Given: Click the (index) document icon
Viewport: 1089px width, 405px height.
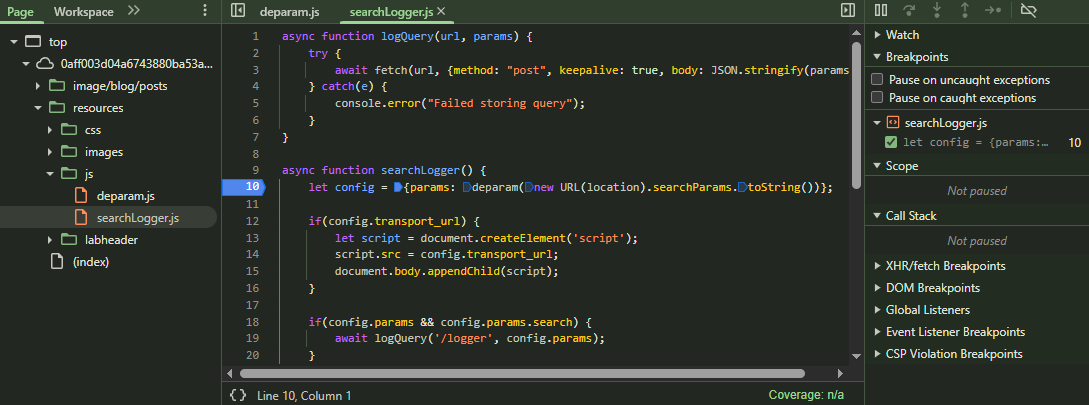Looking at the screenshot, I should (x=57, y=262).
